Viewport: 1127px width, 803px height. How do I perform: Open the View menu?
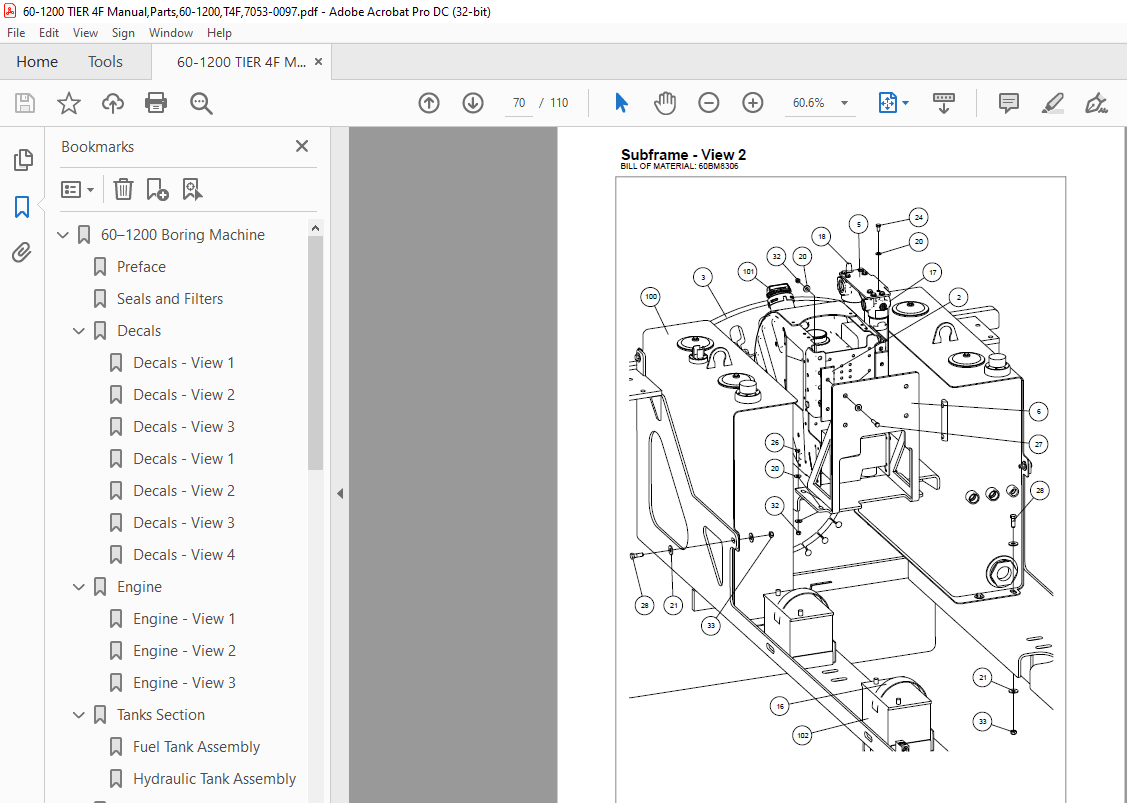coord(86,32)
